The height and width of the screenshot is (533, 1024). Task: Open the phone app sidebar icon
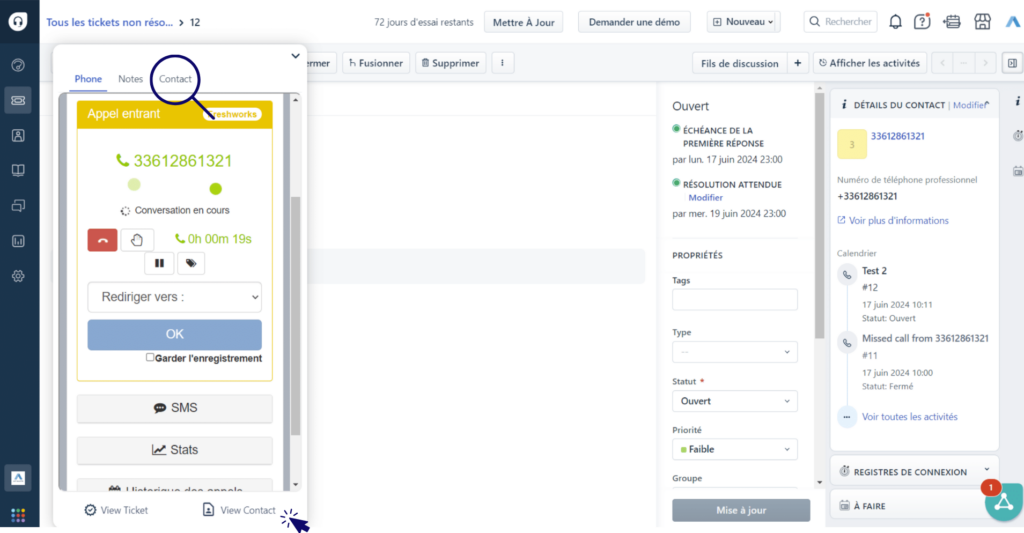coord(18,478)
